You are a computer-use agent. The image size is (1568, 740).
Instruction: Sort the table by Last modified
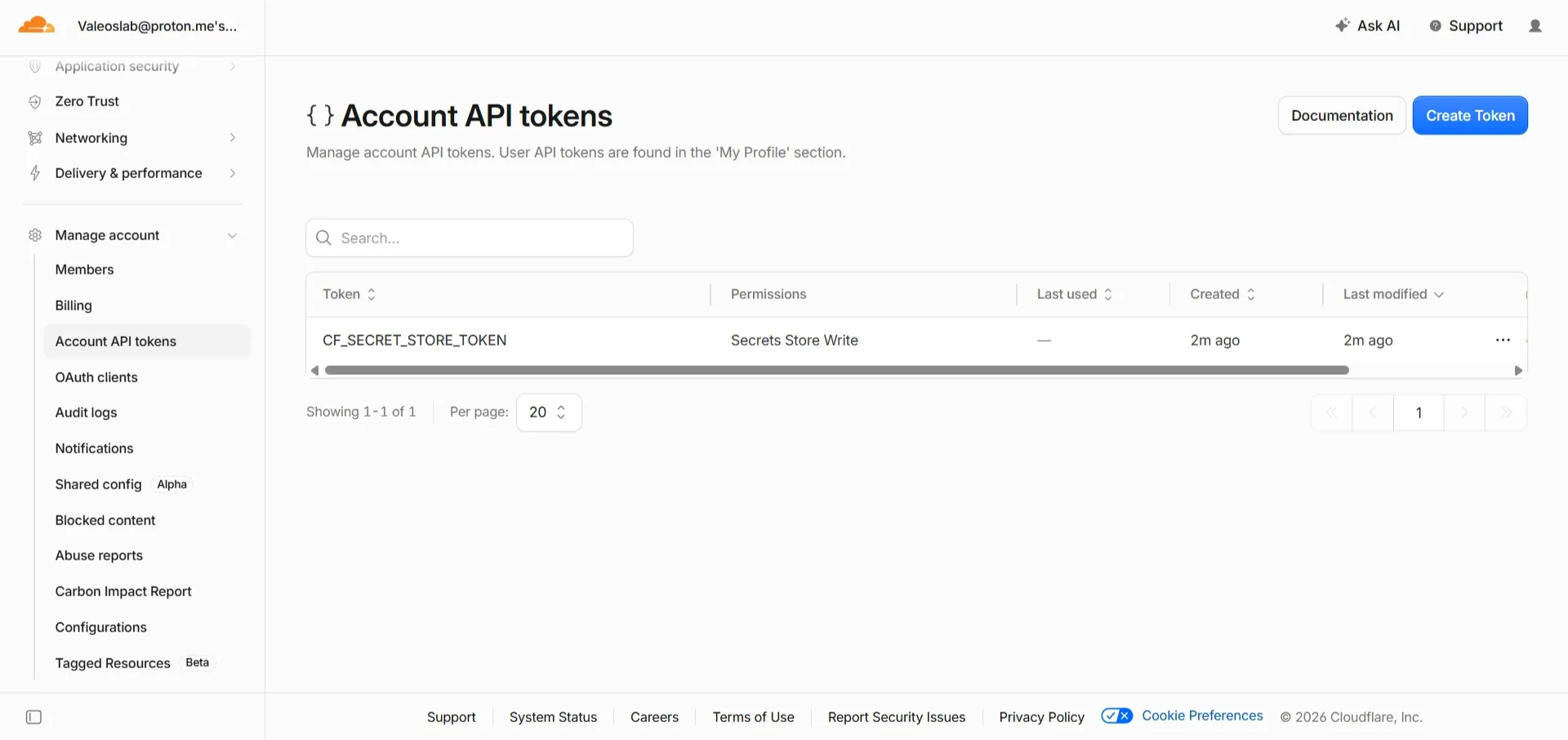pos(1393,294)
